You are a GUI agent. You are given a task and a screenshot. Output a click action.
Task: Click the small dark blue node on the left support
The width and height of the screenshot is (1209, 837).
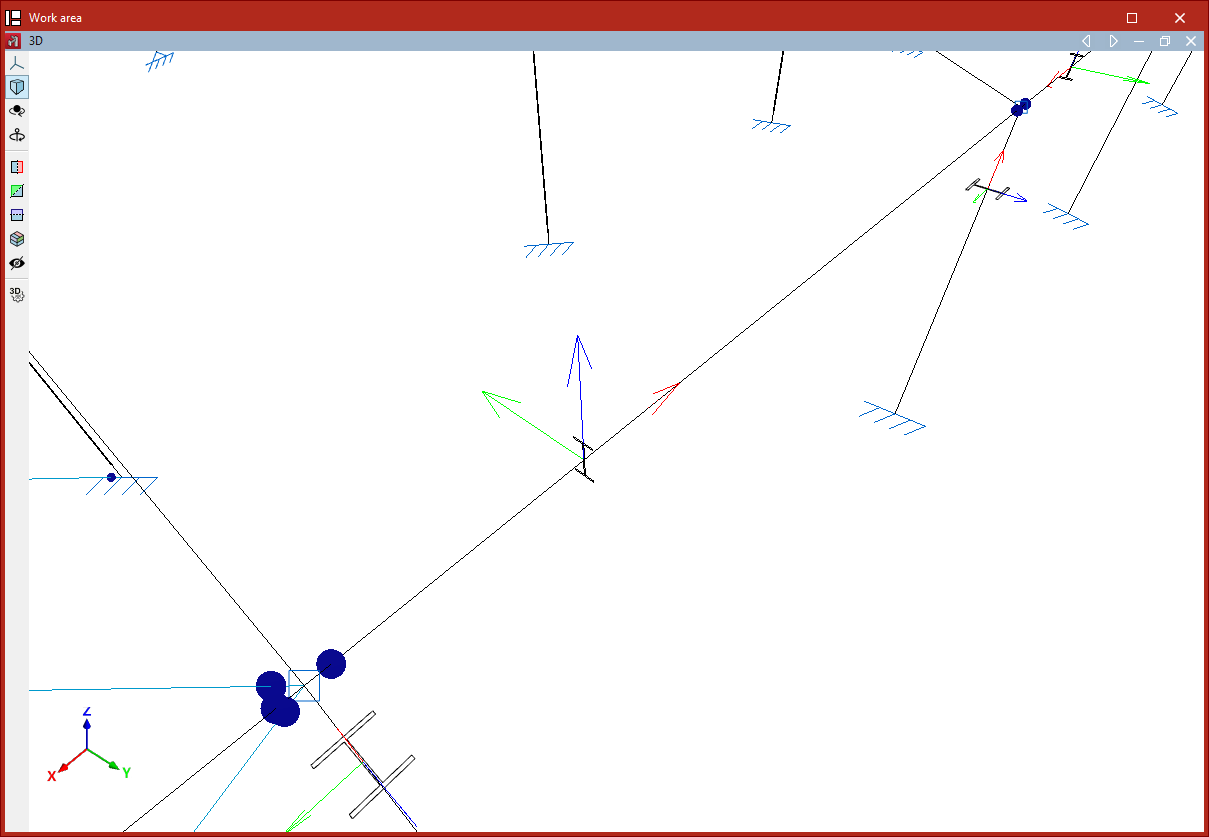pyautogui.click(x=112, y=477)
